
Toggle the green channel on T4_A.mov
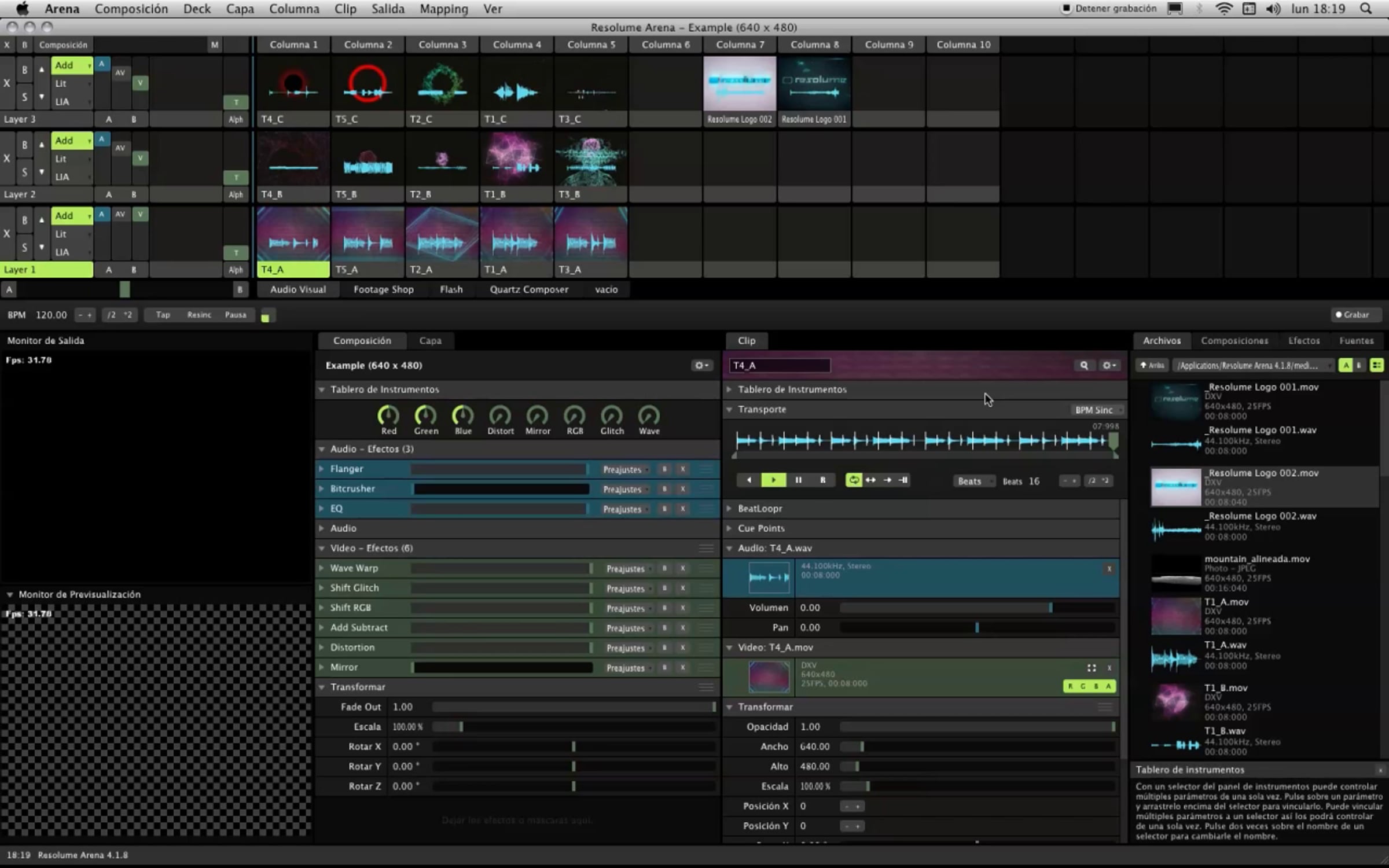[x=1083, y=686]
